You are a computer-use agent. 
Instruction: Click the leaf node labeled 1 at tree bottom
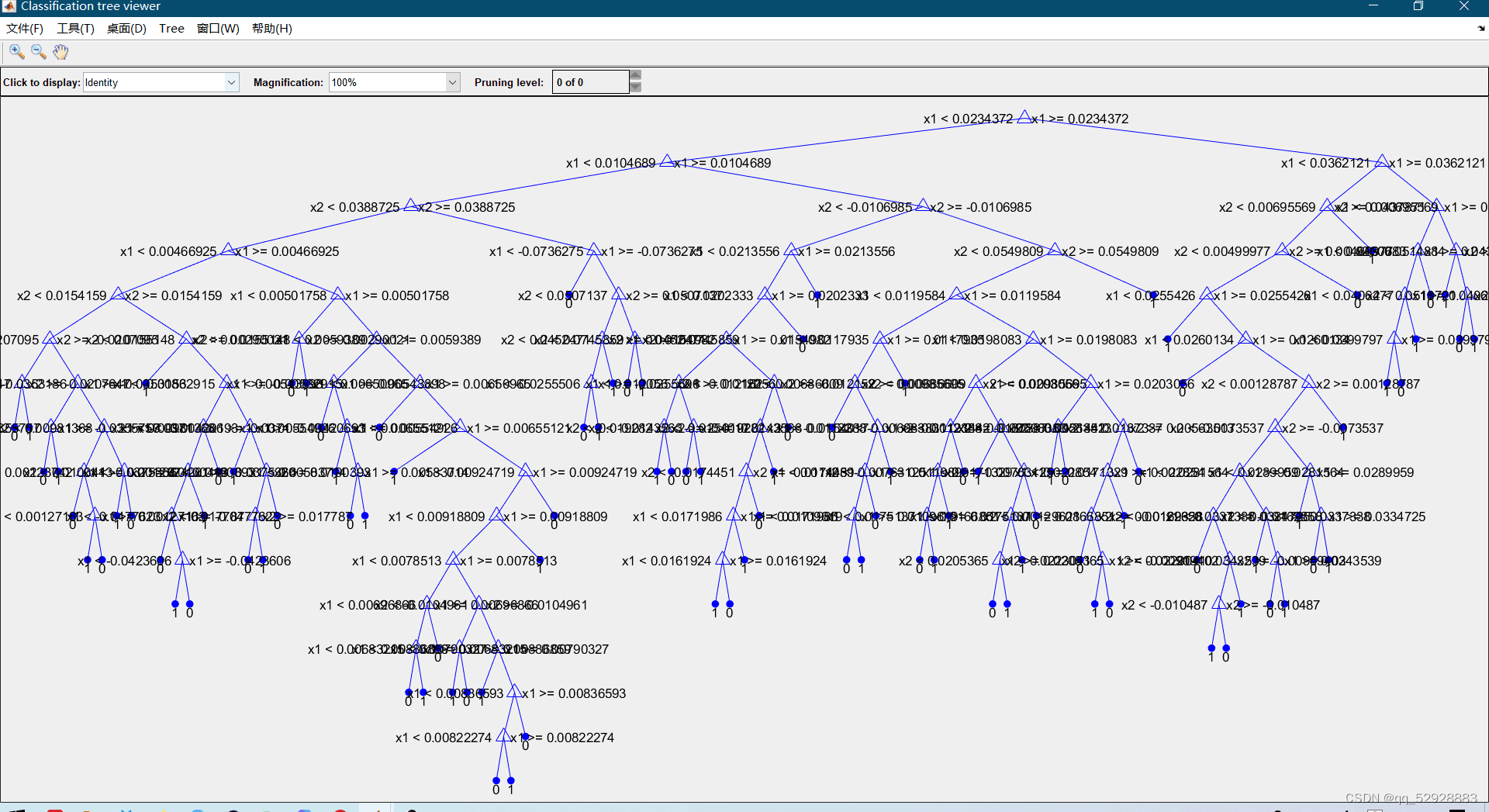click(x=509, y=779)
